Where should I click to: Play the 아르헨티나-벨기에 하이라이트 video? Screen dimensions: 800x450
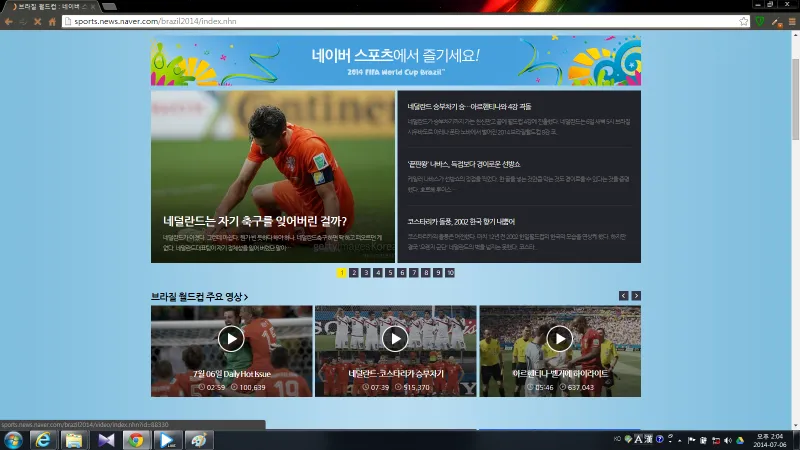tap(560, 339)
